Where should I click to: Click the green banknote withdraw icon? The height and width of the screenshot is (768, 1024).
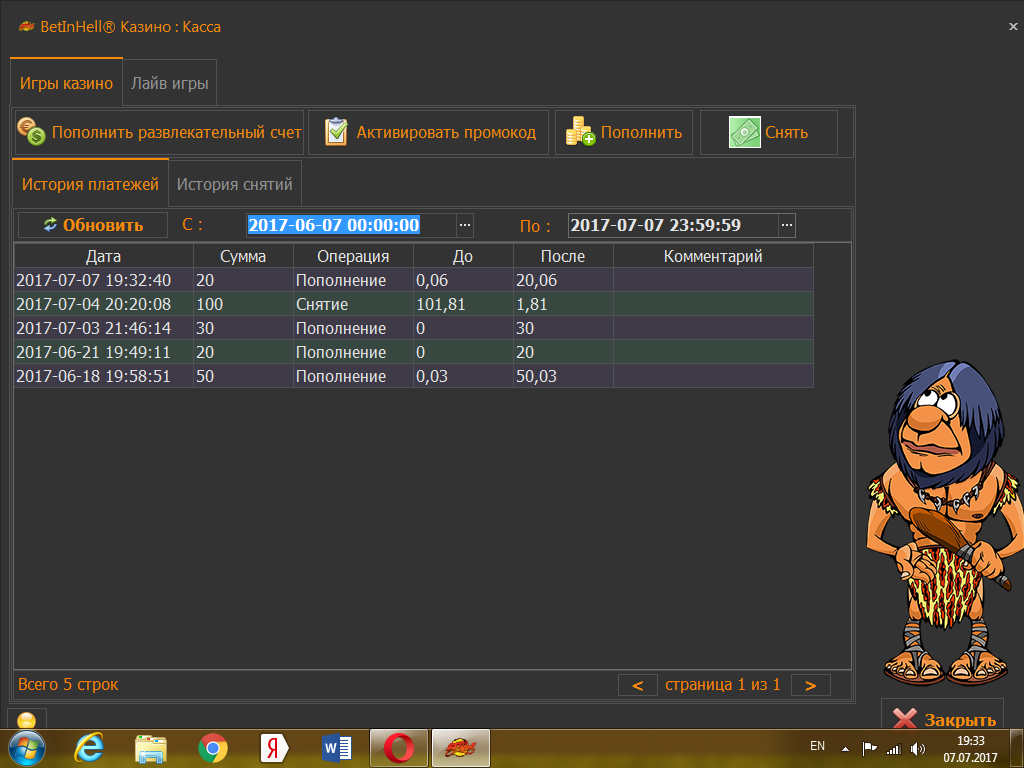[x=744, y=133]
